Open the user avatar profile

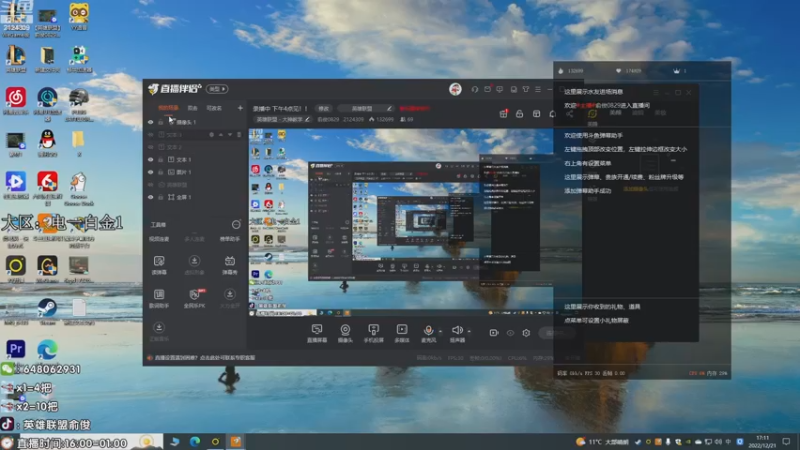click(x=455, y=89)
